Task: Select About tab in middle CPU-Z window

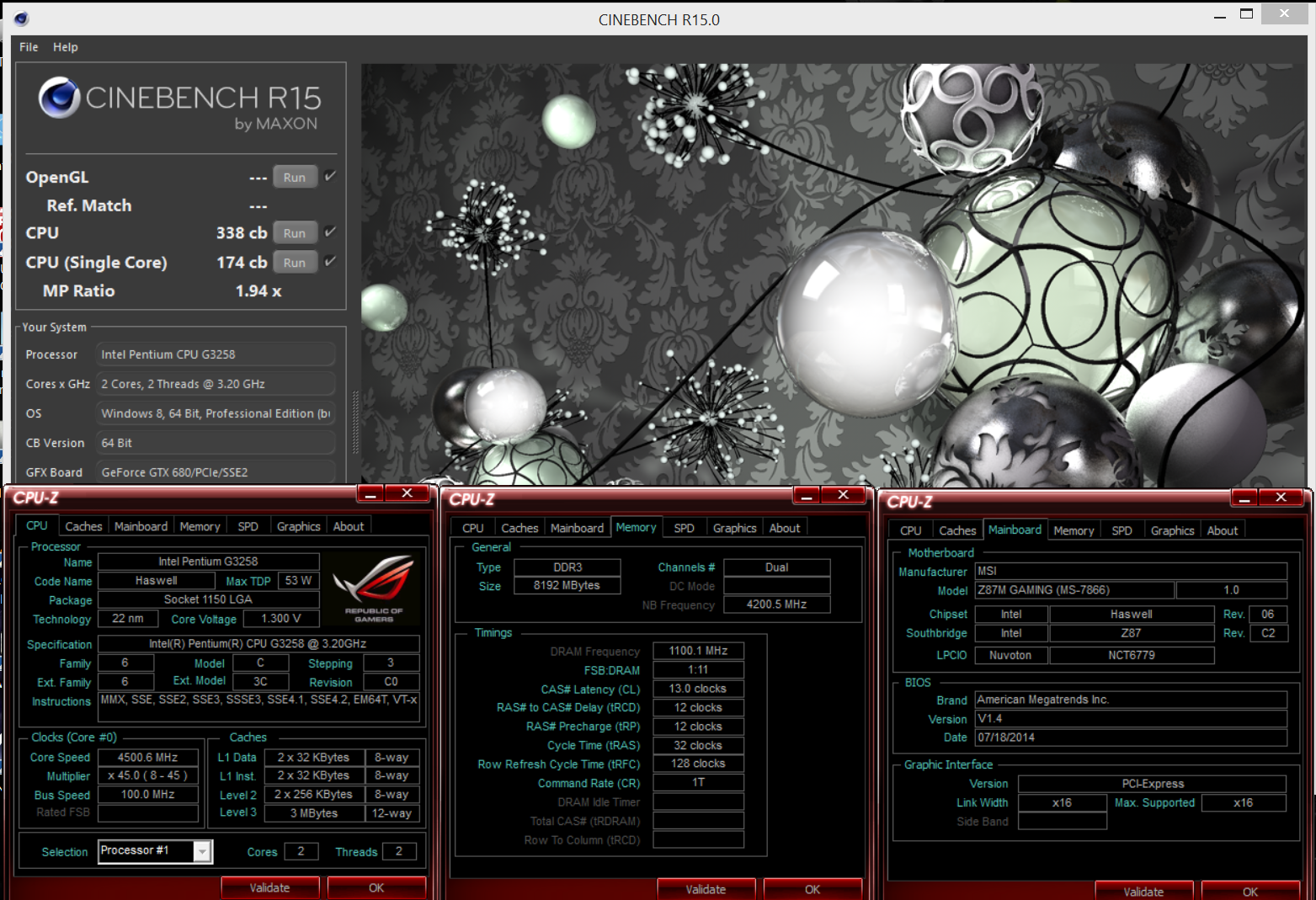Action: pyautogui.click(x=785, y=528)
